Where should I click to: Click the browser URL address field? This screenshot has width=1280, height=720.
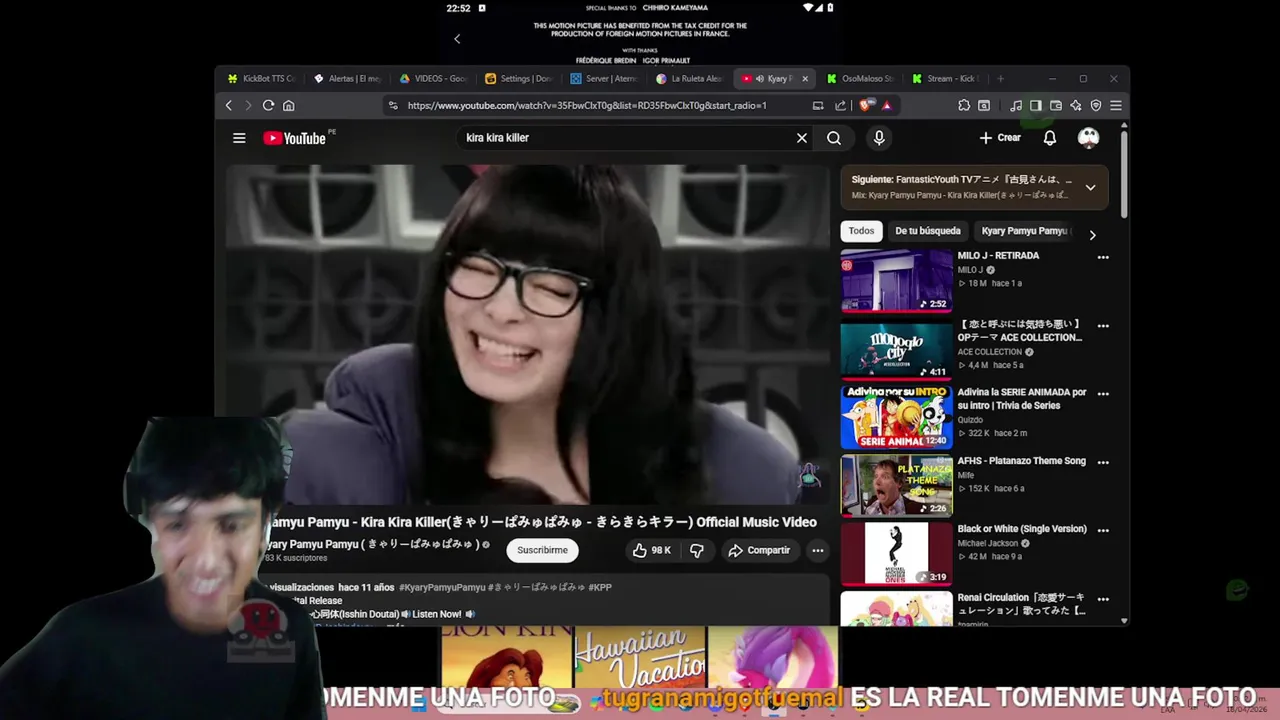[600, 105]
